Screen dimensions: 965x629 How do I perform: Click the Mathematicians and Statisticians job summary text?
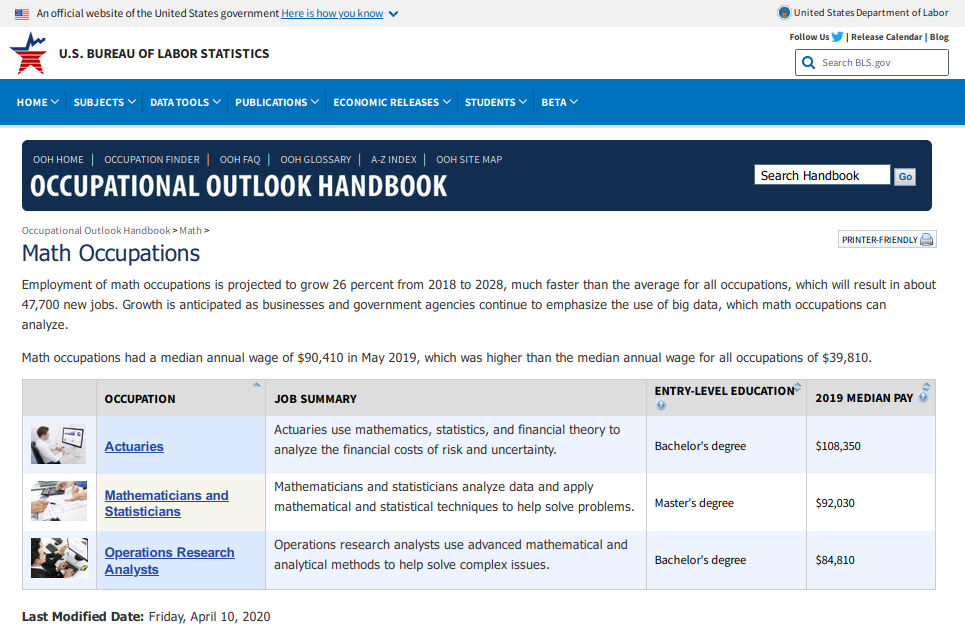click(x=454, y=497)
